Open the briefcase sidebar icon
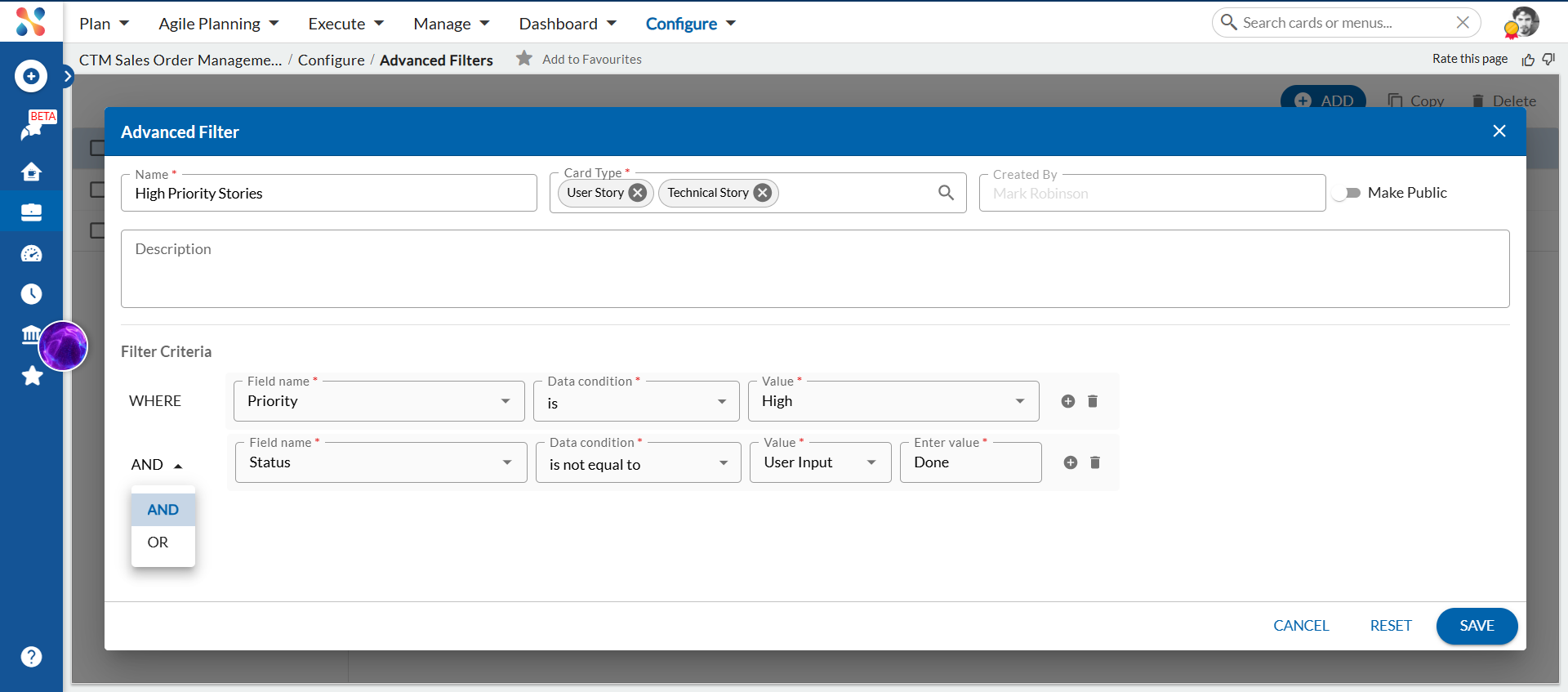Viewport: 1568px width, 692px height. coord(31,212)
